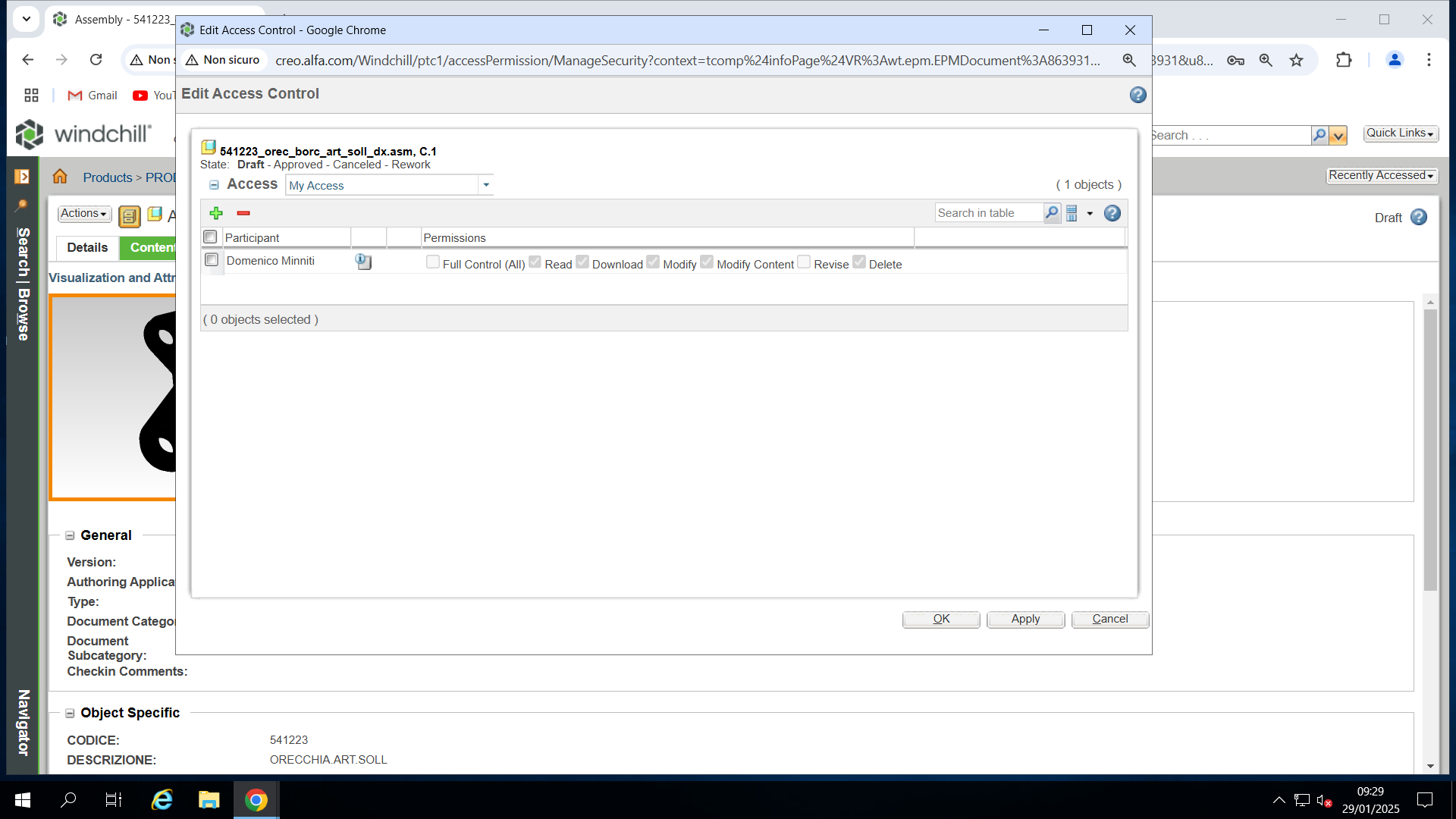Enable Full Control (All) permission

(433, 262)
